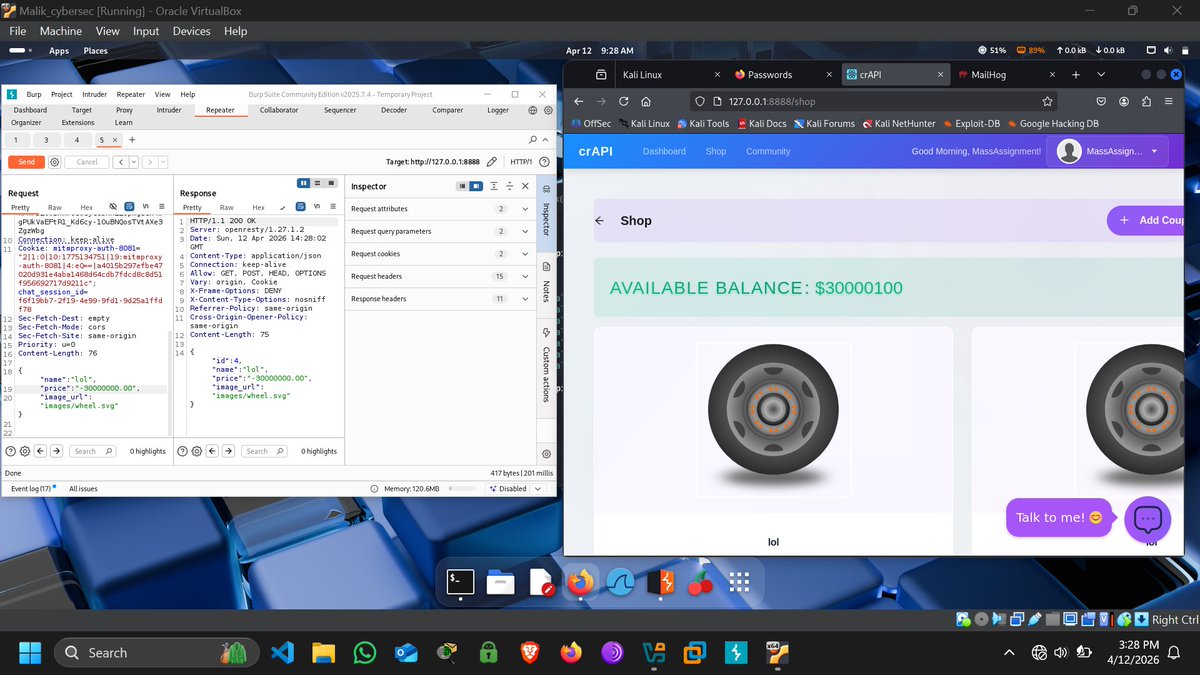Select top-bottom request/response layout
This screenshot has height=675, width=1200.
318,184
